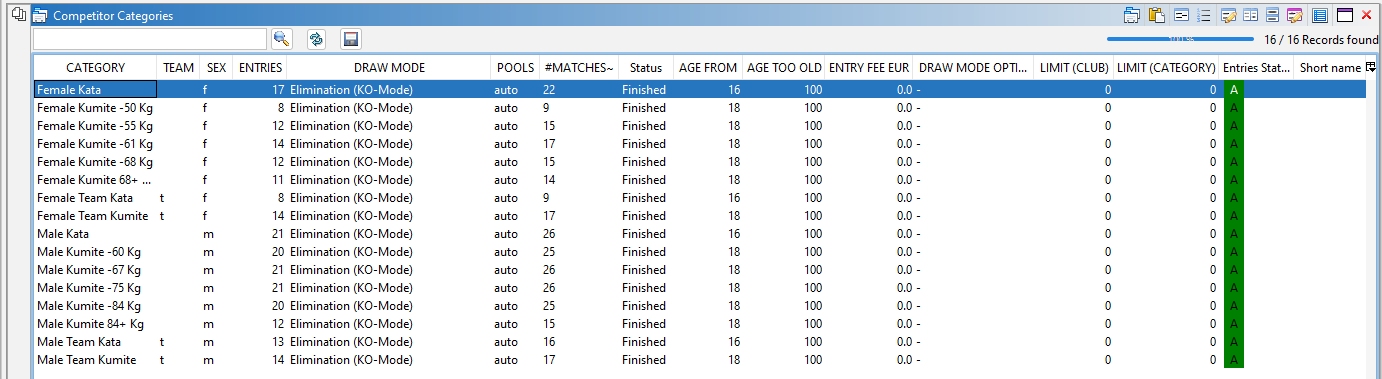Sort by the #MATCHES column header
Image resolution: width=1382 pixels, height=379 pixels.
[577, 68]
